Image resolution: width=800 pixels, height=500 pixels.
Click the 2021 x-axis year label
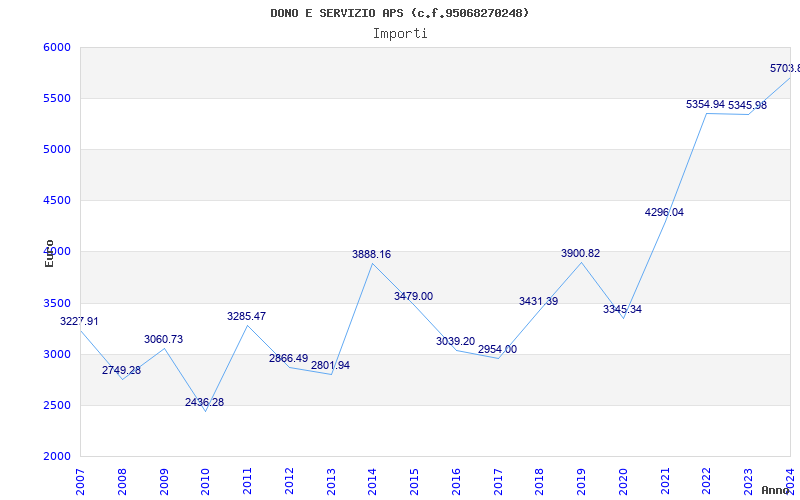(665, 482)
